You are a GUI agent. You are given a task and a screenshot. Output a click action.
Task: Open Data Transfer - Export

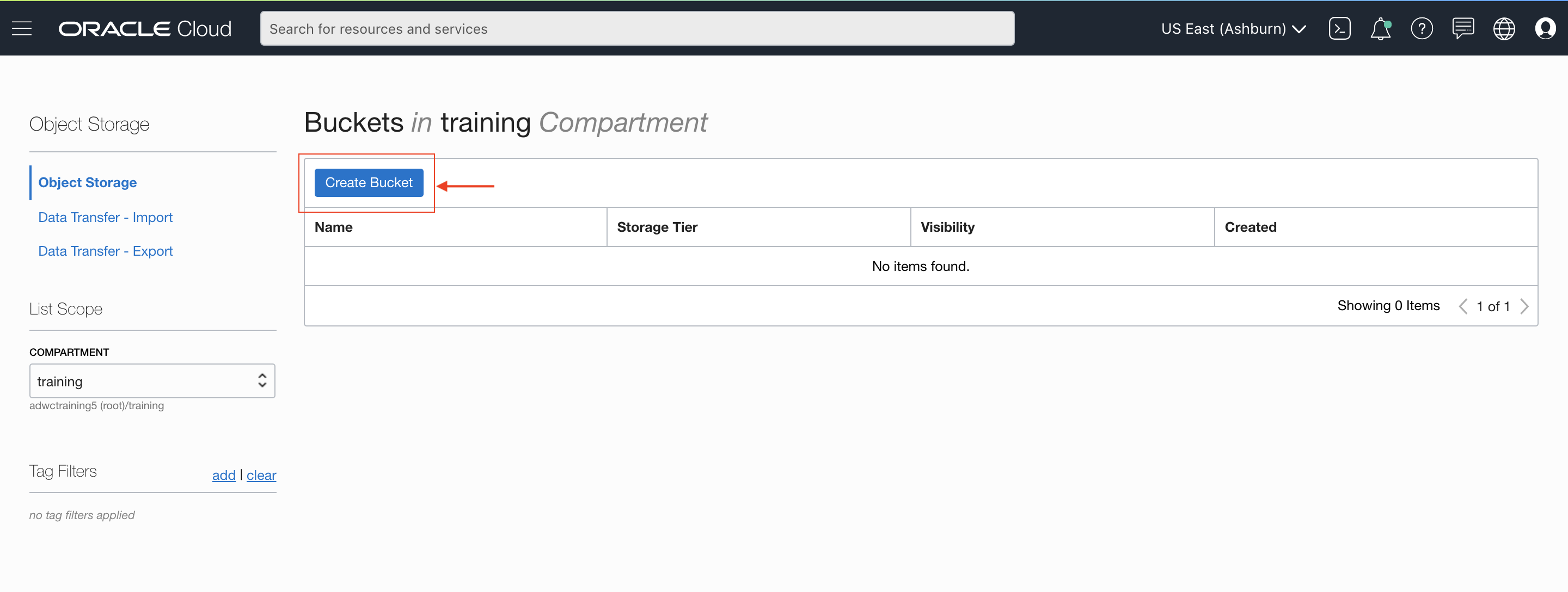coord(105,251)
